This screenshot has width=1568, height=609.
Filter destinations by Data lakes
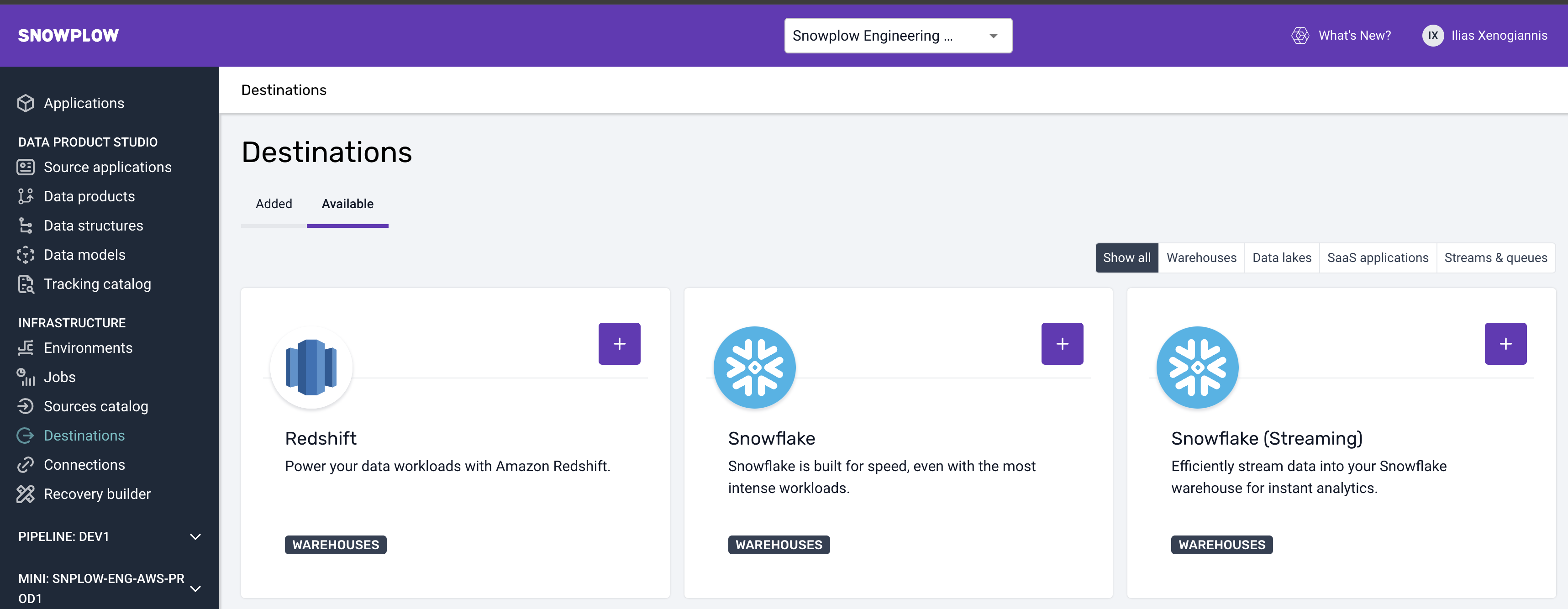click(1281, 258)
